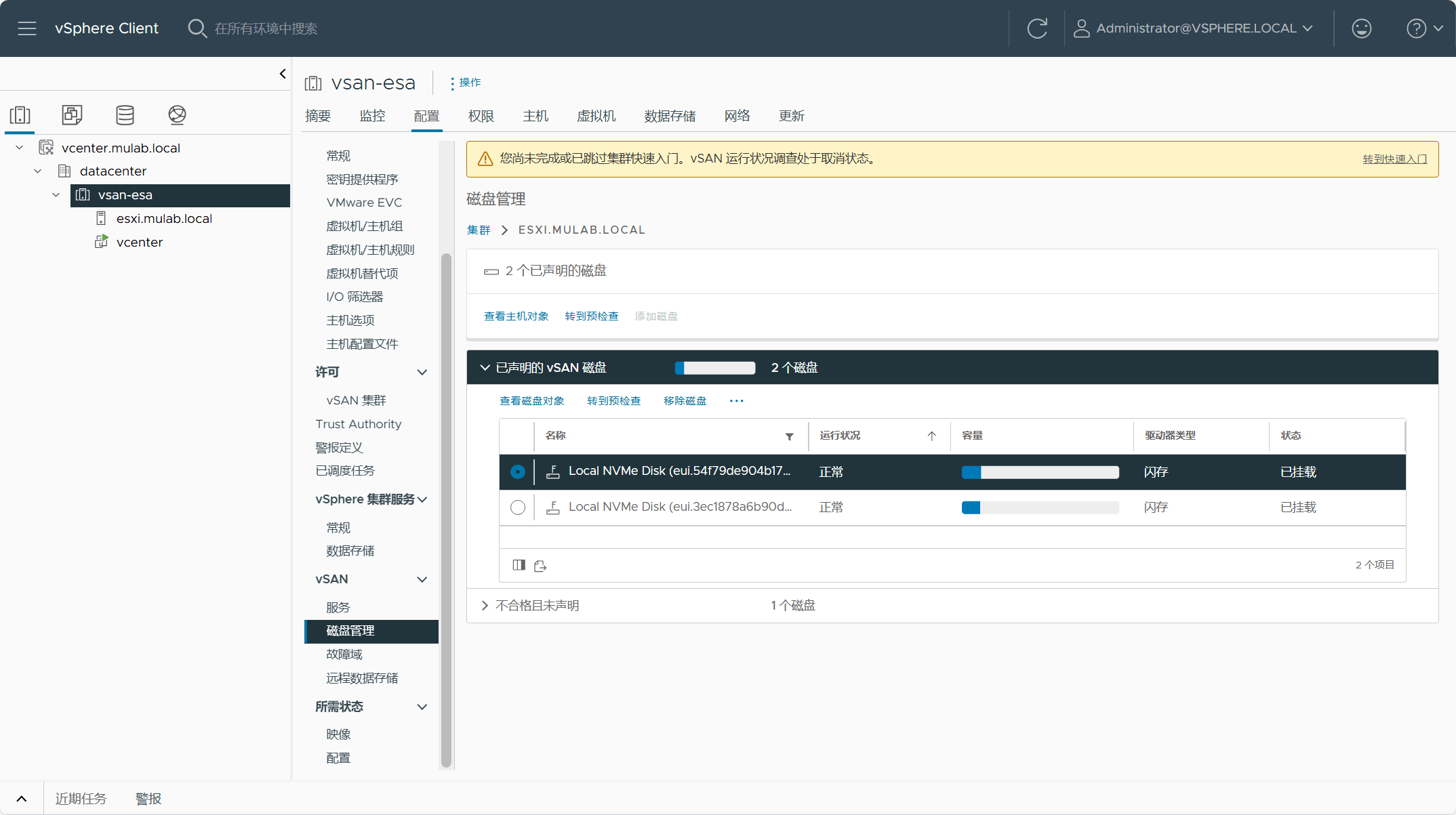Open manage columns icon below table
Screen dimensions: 1456x815
[519, 565]
